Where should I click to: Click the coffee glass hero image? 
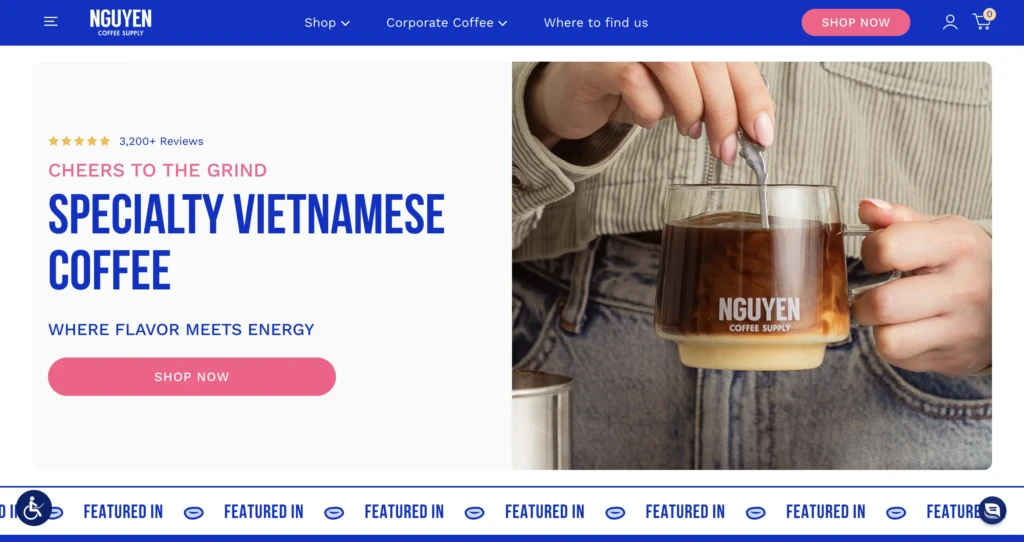[752, 266]
